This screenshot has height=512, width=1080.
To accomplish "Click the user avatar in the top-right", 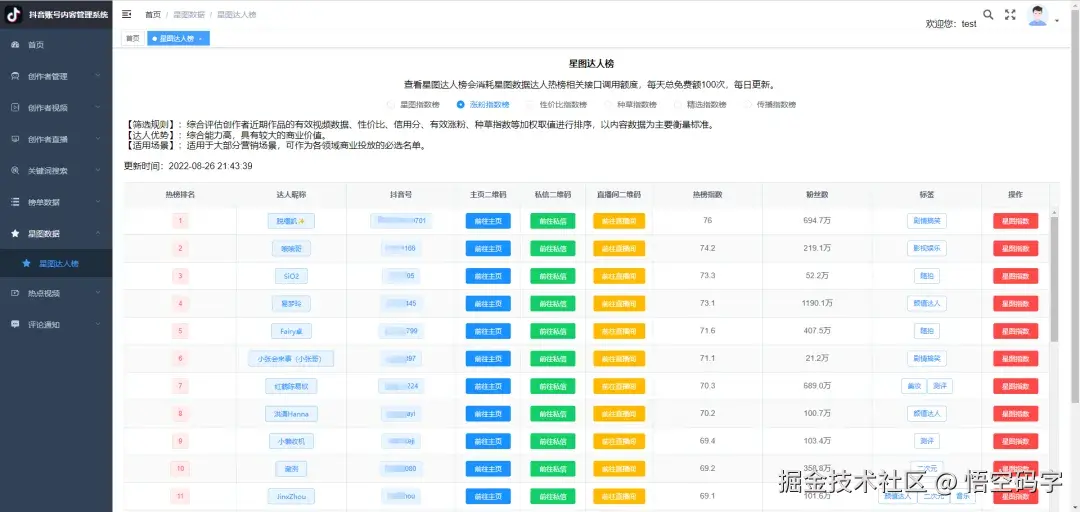I will (x=1037, y=15).
